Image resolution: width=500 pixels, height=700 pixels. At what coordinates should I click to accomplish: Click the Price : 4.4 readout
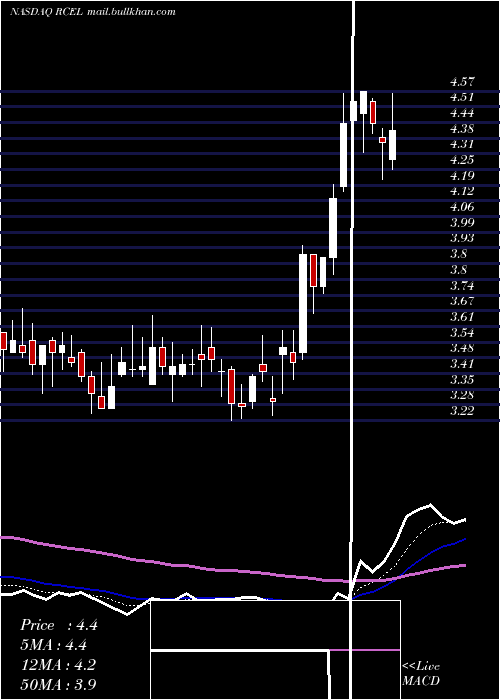click(58, 625)
